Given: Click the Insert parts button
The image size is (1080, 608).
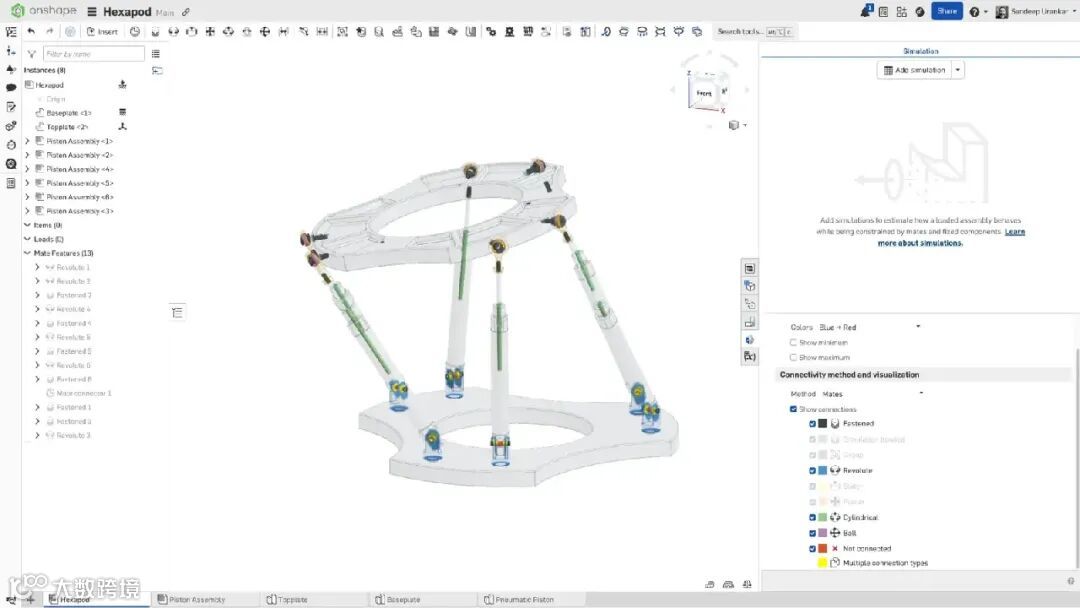Looking at the screenshot, I should (x=103, y=32).
